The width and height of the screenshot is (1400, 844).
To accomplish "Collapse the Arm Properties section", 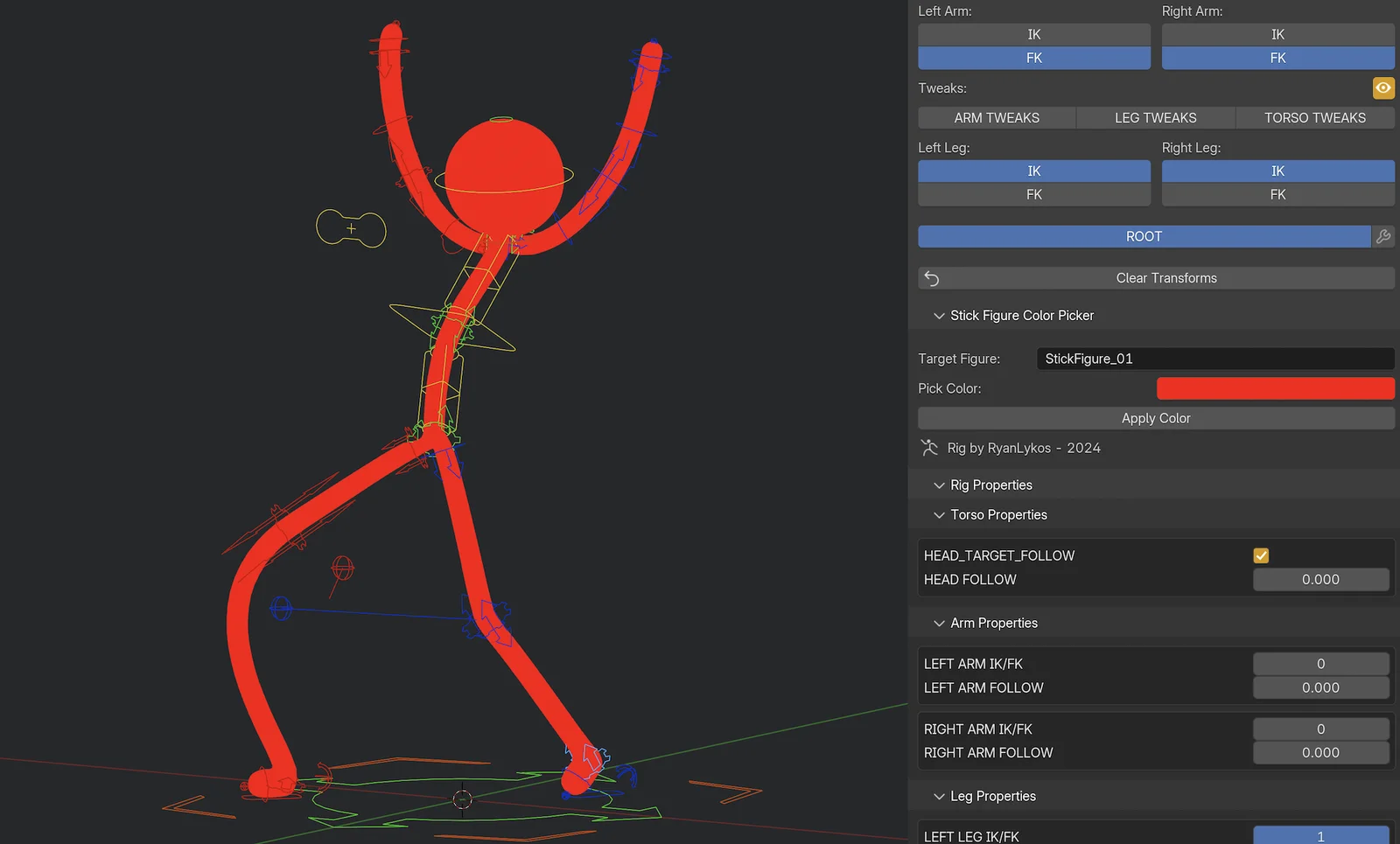I will point(939,624).
